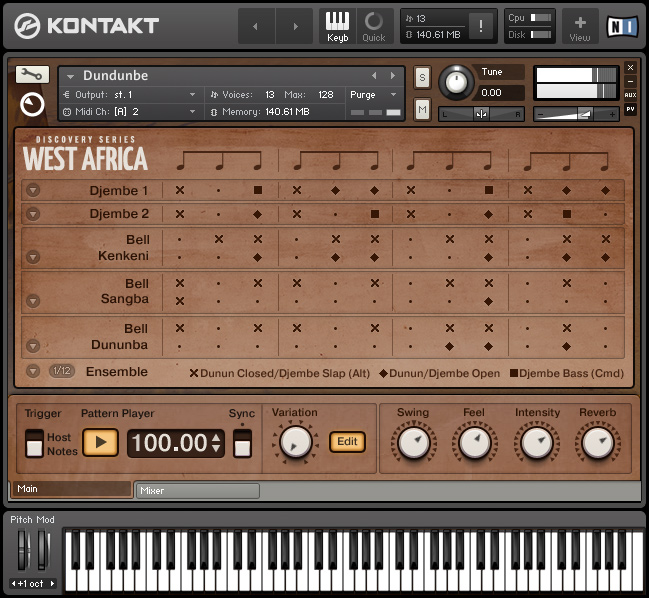Screen dimensions: 649x598
Task: Click Djembe 2 third step open diamond
Action: tap(257, 214)
